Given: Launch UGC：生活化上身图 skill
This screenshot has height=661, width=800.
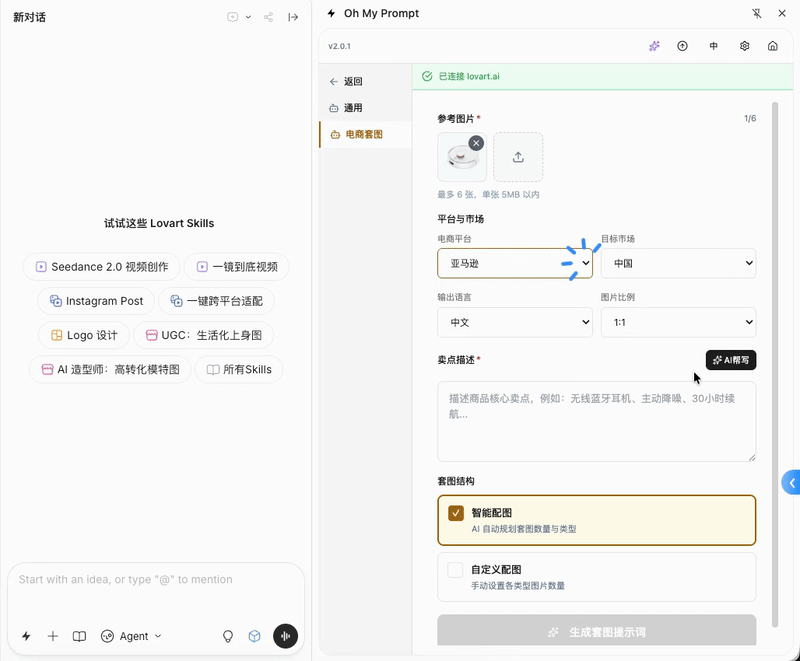Looking at the screenshot, I should click(x=204, y=335).
